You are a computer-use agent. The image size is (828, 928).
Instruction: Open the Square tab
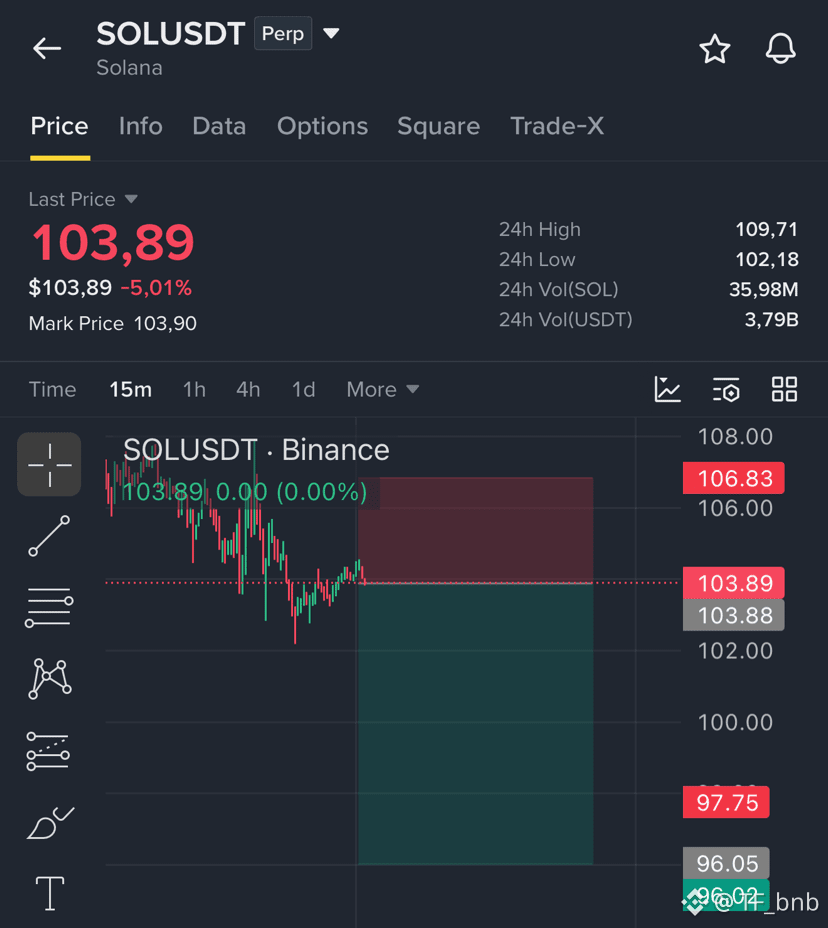pos(439,126)
